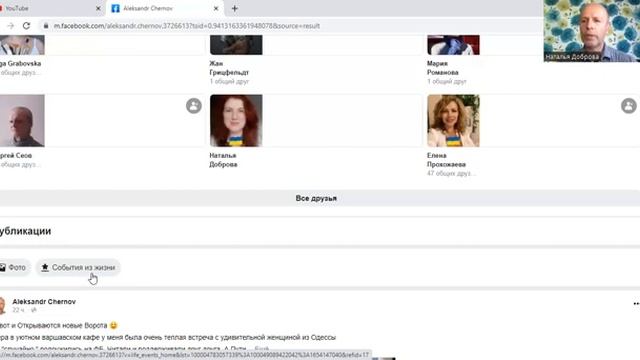Open Наталья Доброва profile photo

point(236,120)
